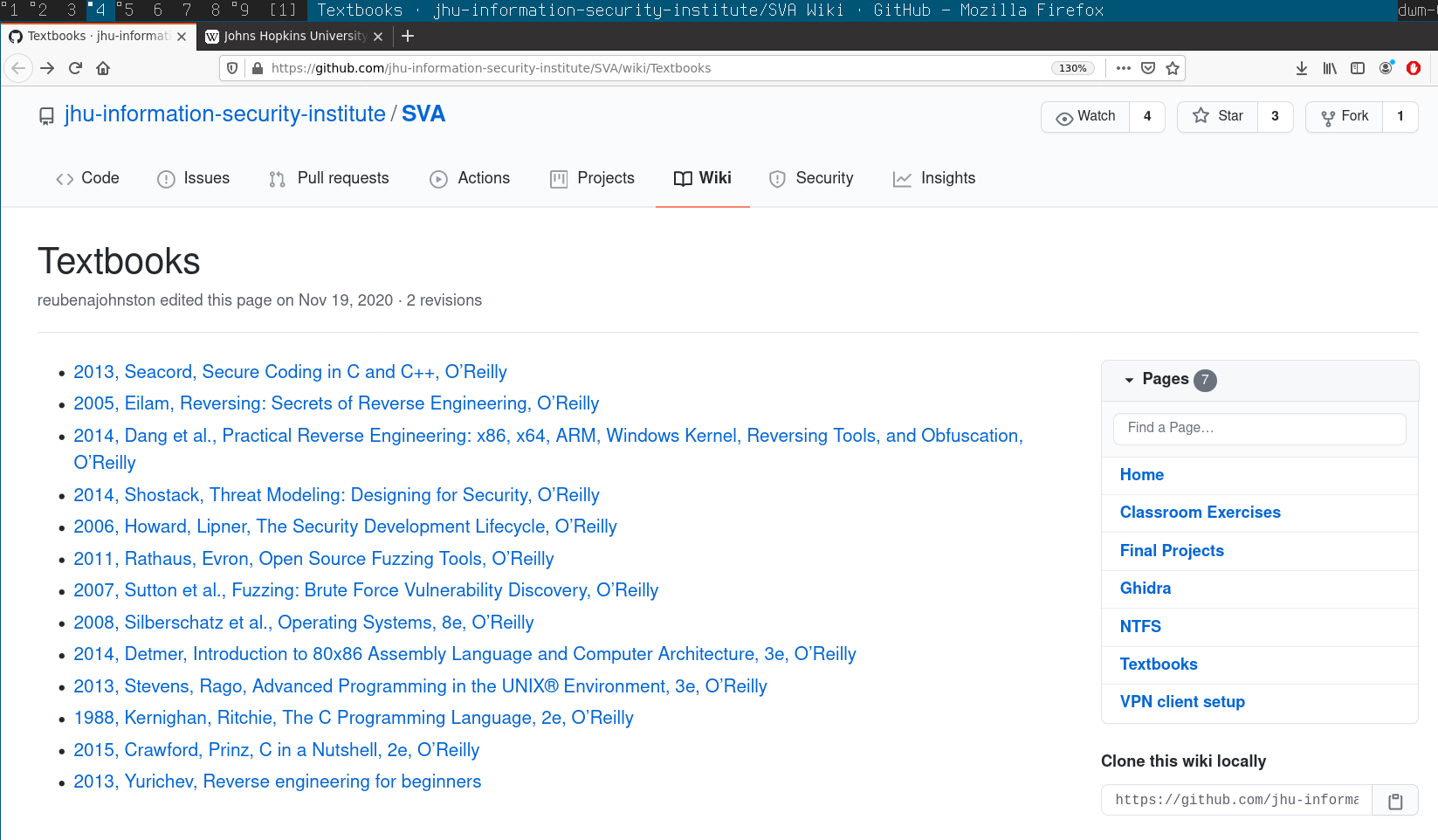Open the Actions tab
The height and width of the screenshot is (840, 1438).
point(470,178)
